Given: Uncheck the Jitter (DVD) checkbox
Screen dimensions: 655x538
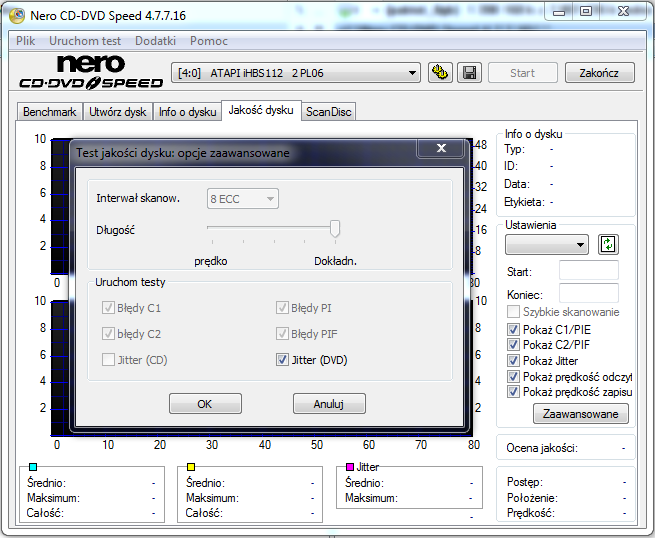Looking at the screenshot, I should click(x=282, y=360).
